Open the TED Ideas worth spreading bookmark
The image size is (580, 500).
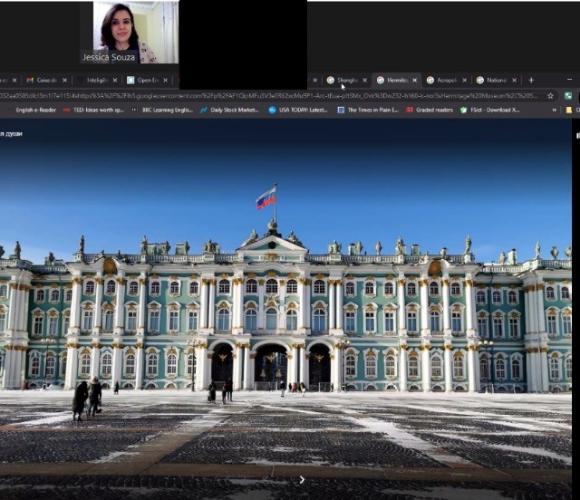94,110
